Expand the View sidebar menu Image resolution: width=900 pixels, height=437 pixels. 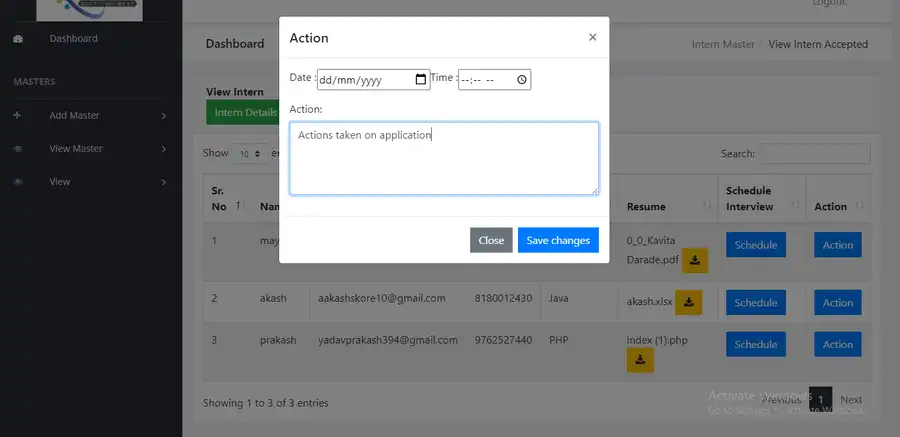163,182
